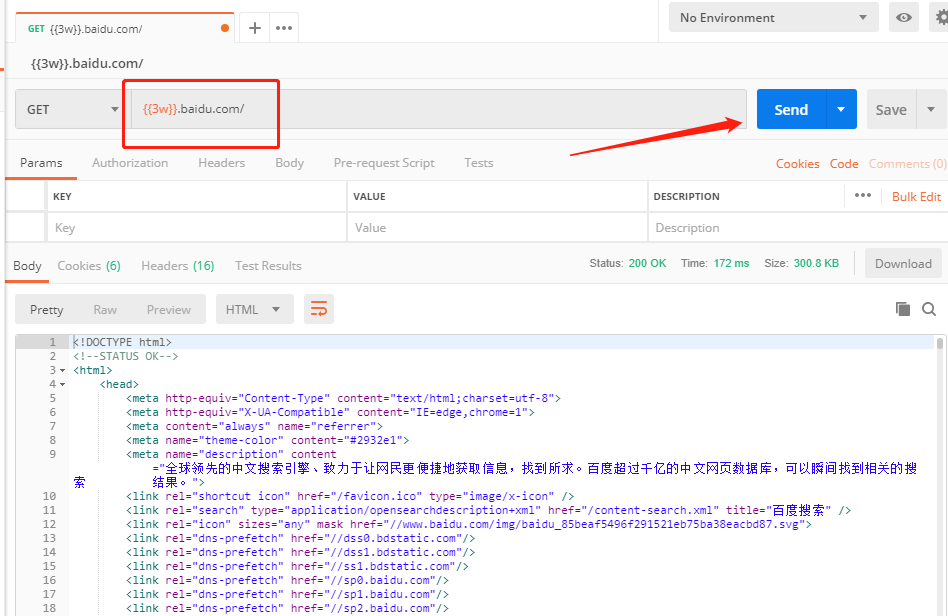Select Raw response view

105,310
